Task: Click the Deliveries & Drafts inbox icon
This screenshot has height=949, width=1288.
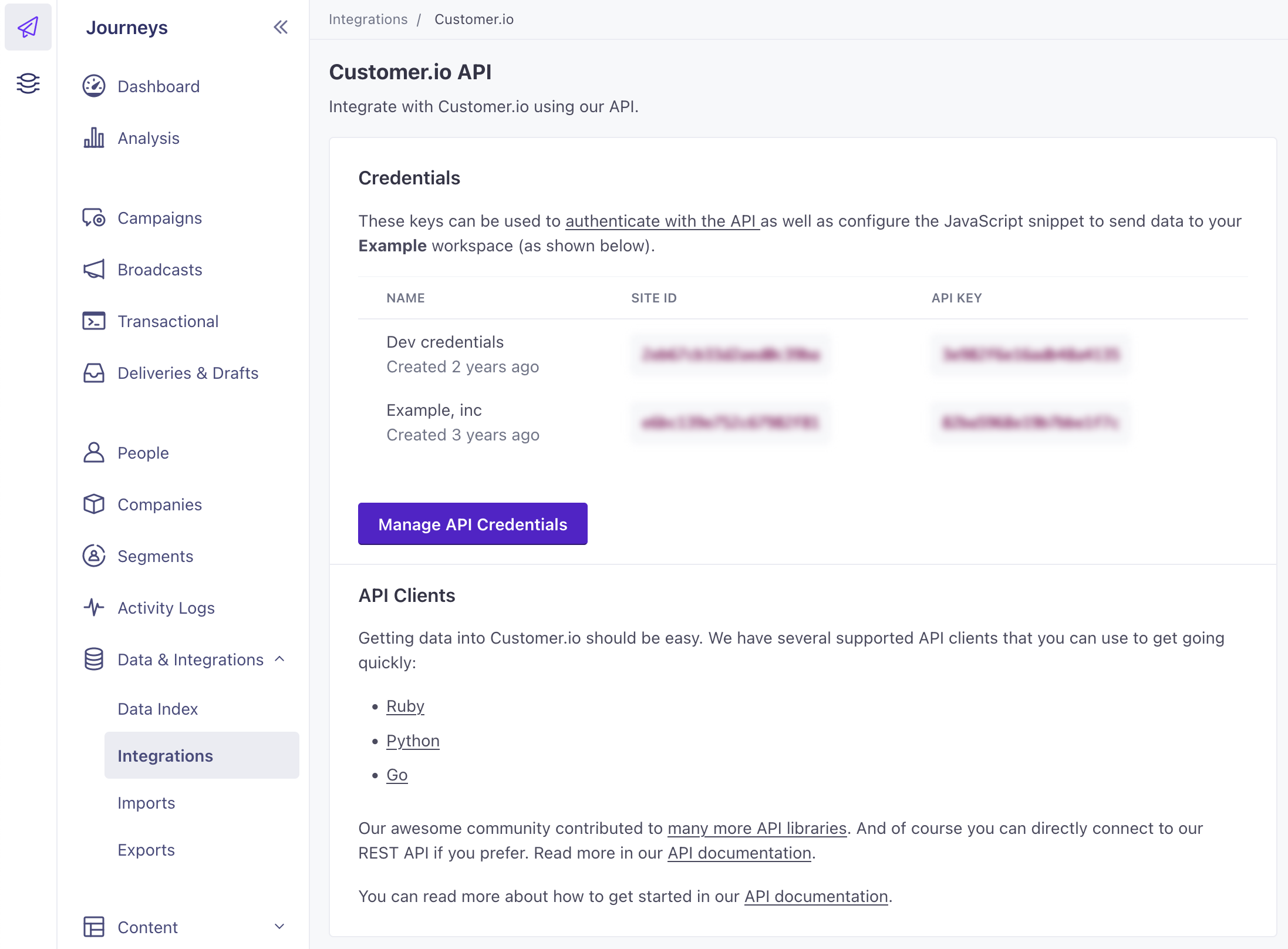Action: [94, 373]
